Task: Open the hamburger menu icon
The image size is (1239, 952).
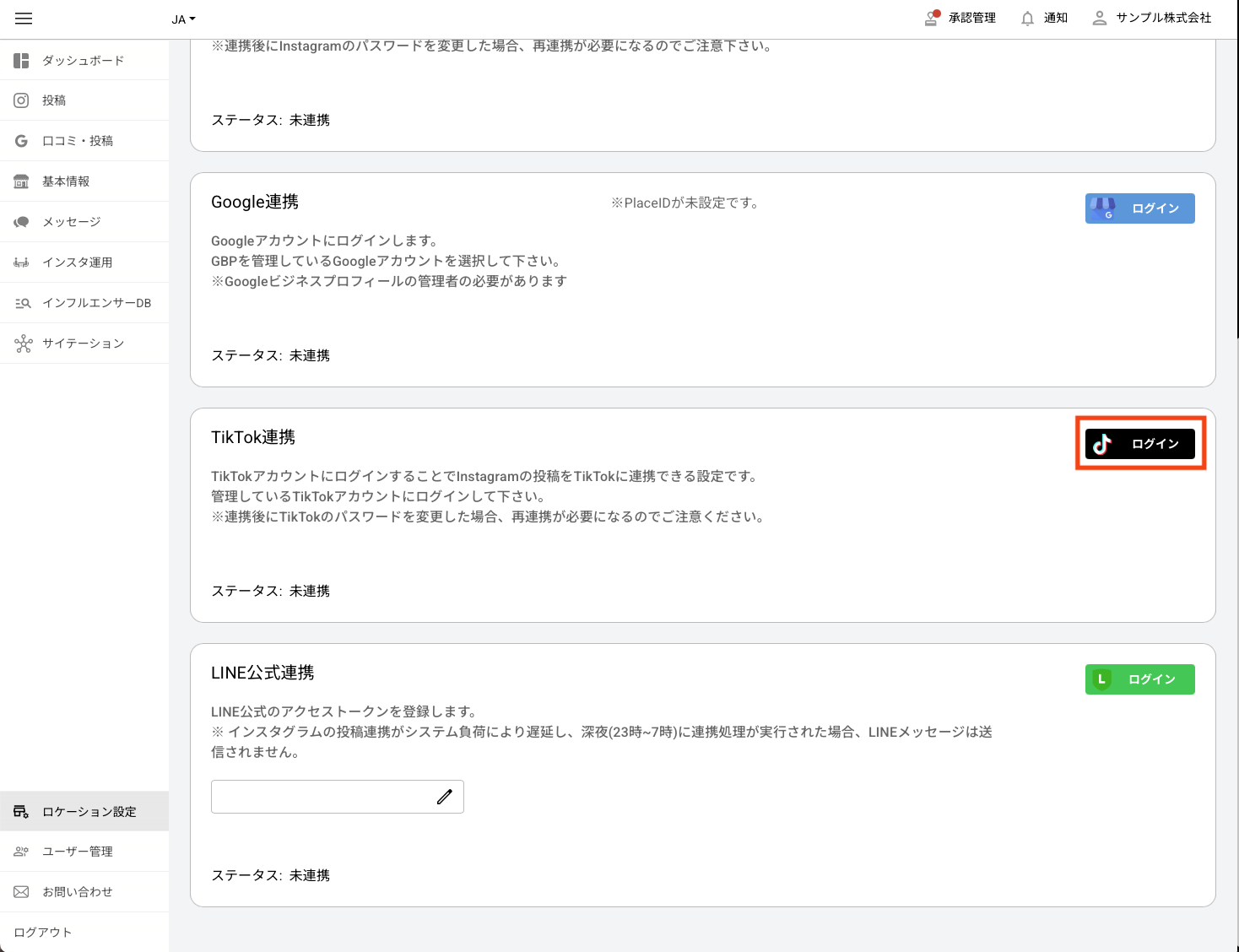Action: [x=24, y=19]
